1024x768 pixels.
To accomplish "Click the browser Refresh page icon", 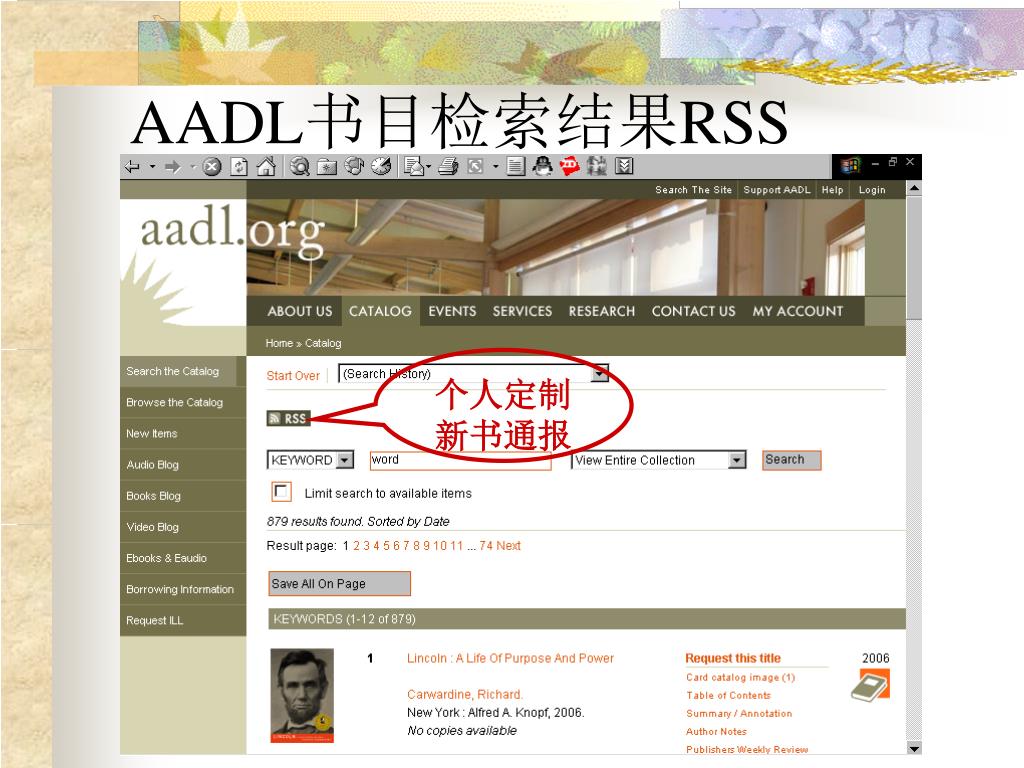I will (239, 167).
